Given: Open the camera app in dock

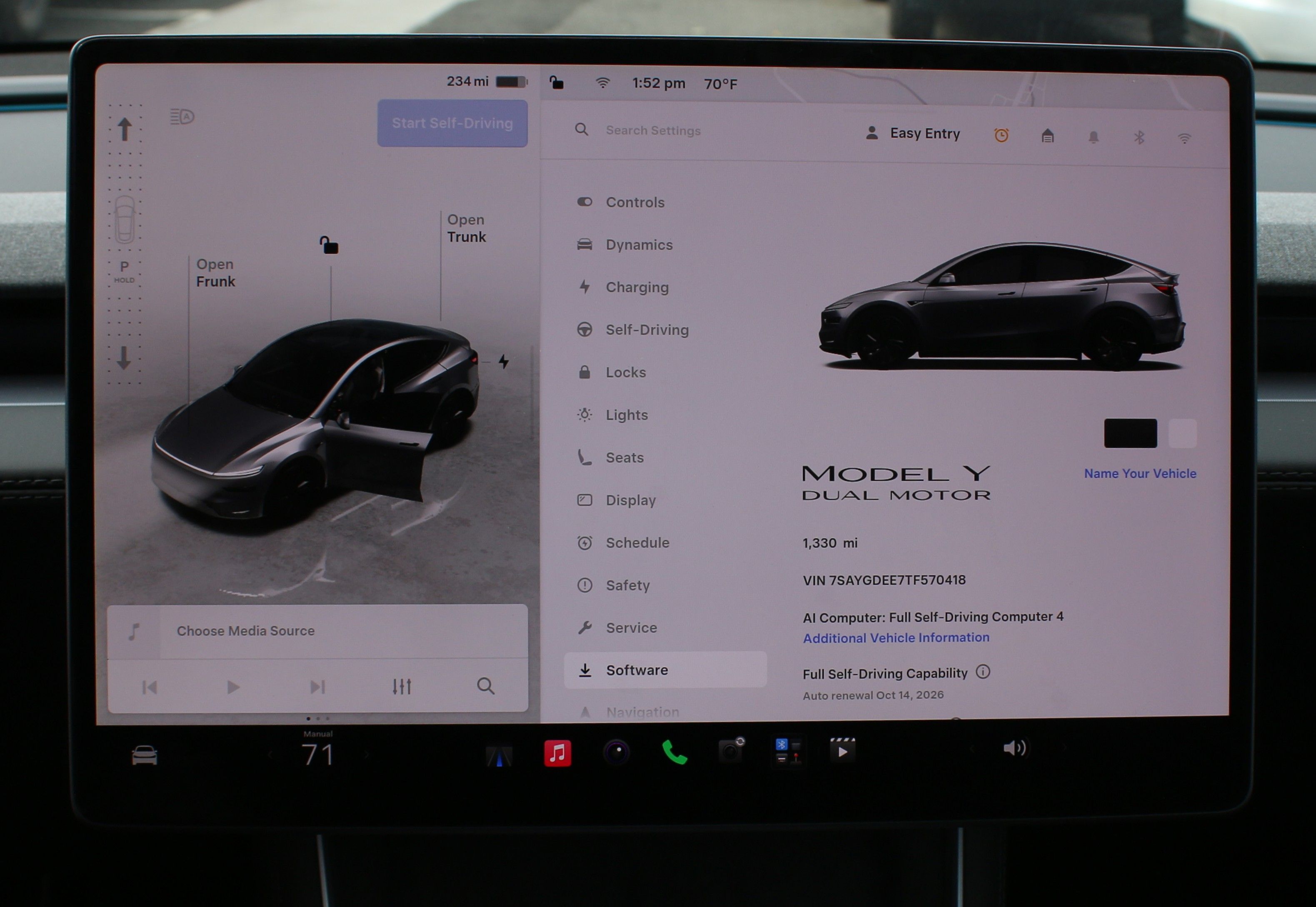Looking at the screenshot, I should (732, 750).
